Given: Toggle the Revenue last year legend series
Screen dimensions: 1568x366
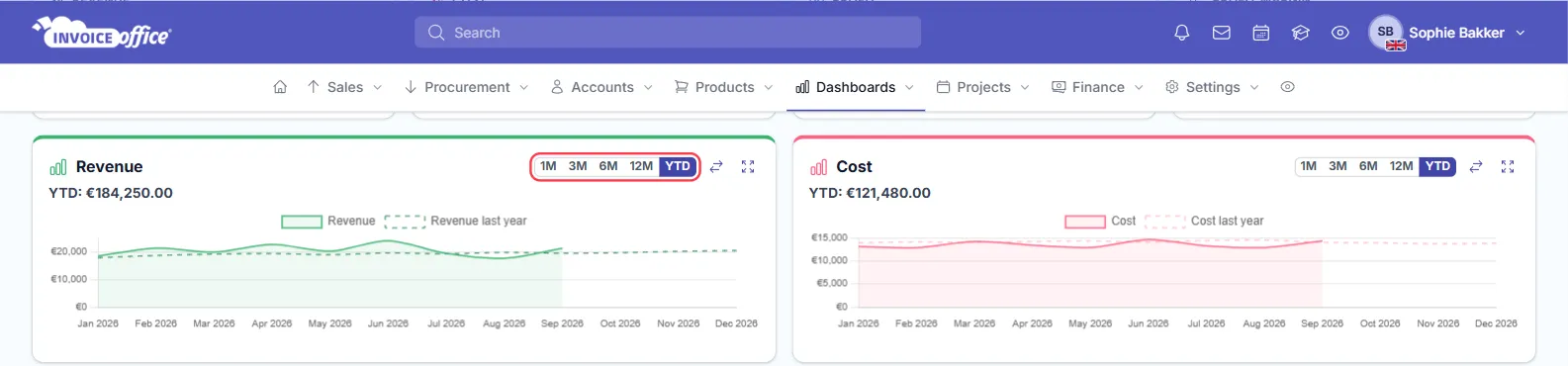Looking at the screenshot, I should pos(455,221).
